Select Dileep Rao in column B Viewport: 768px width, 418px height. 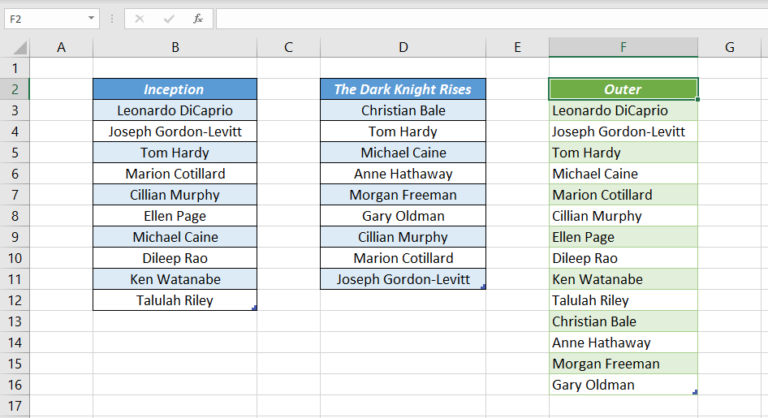(x=175, y=258)
